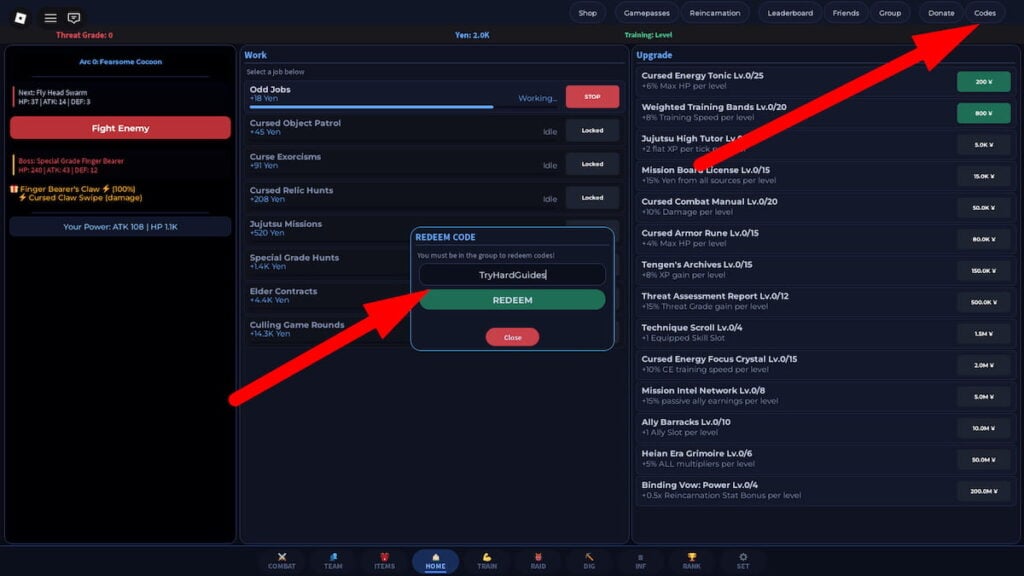The image size is (1024, 576).
Task: Click the chat bubble icon top left
Action: click(x=72, y=16)
